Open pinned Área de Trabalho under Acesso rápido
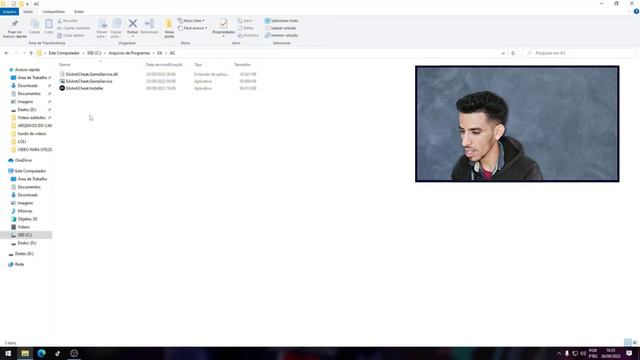This screenshot has width=640, height=360. coord(32,78)
